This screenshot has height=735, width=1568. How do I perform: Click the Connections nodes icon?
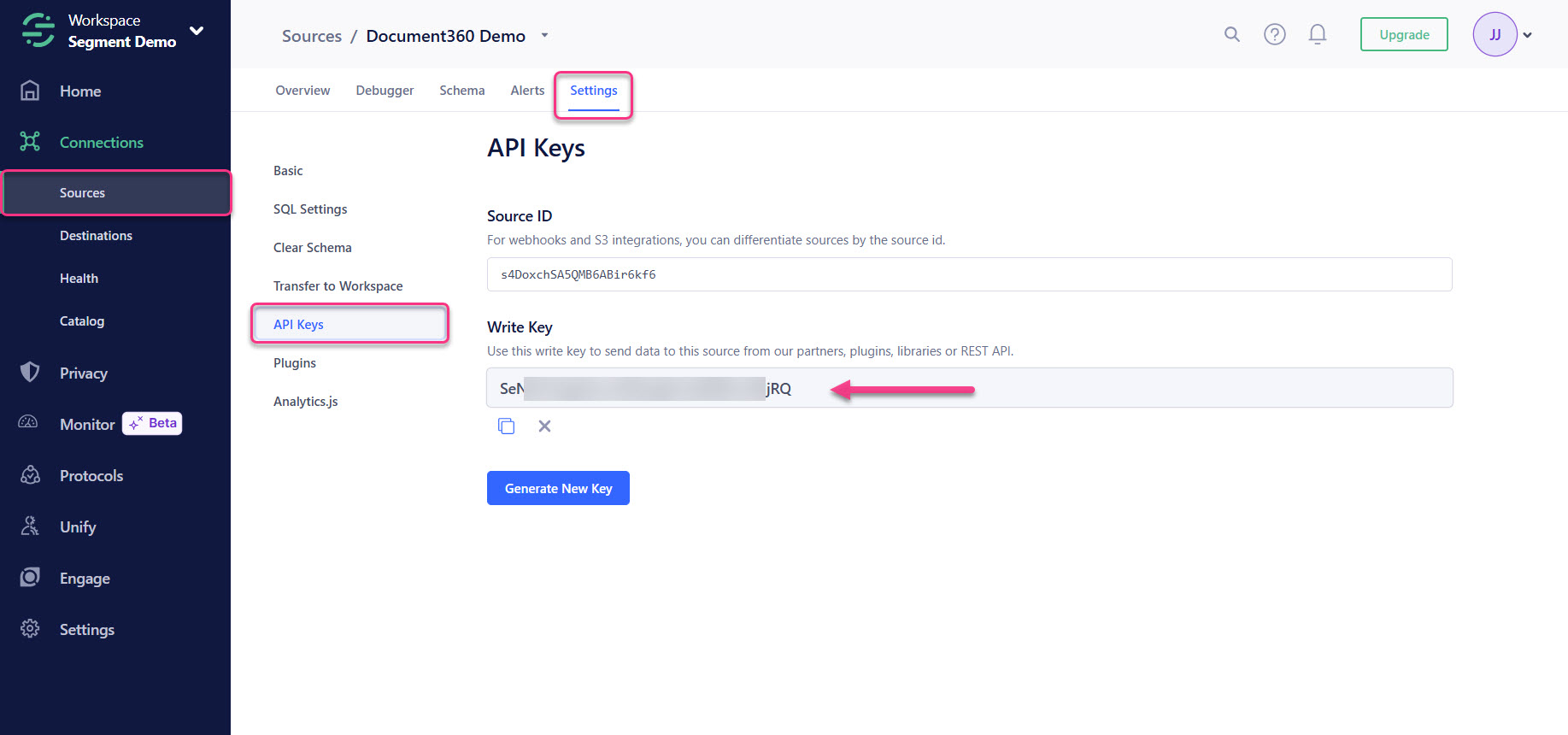pos(30,142)
